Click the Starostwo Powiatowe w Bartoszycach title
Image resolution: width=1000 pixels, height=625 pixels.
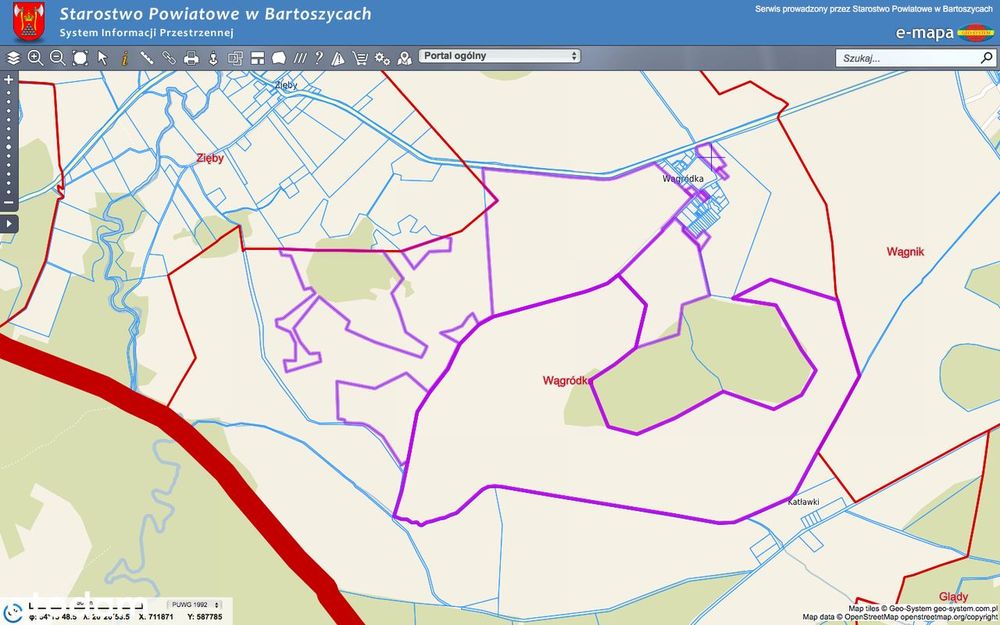tap(215, 13)
